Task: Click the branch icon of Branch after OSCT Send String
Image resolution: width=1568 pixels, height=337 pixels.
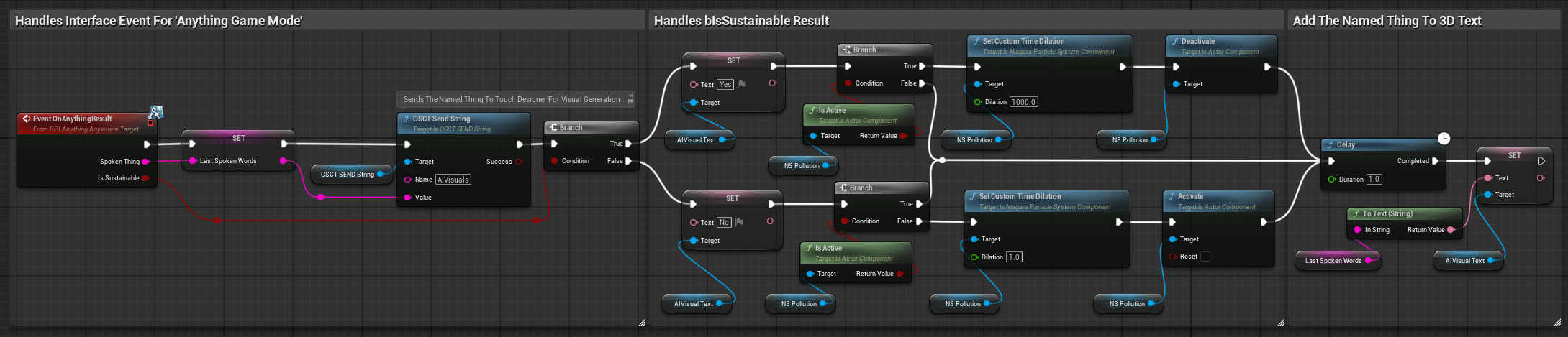Action: (553, 127)
